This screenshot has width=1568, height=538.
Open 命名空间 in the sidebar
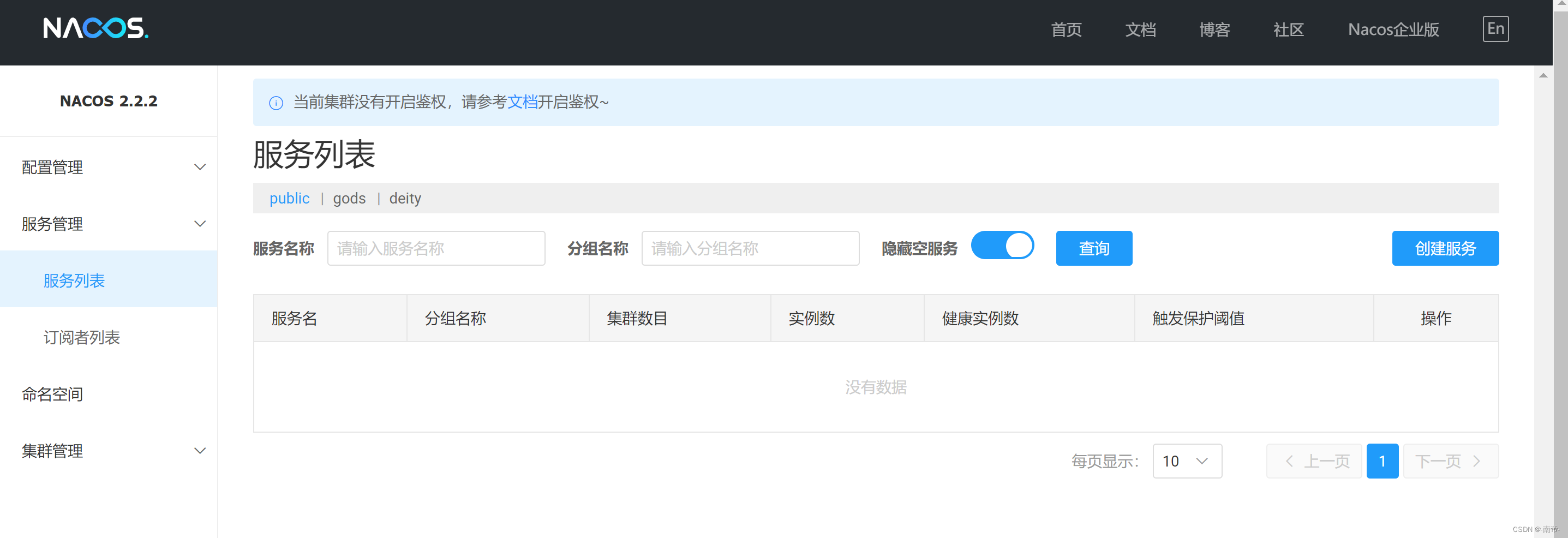(x=109, y=394)
